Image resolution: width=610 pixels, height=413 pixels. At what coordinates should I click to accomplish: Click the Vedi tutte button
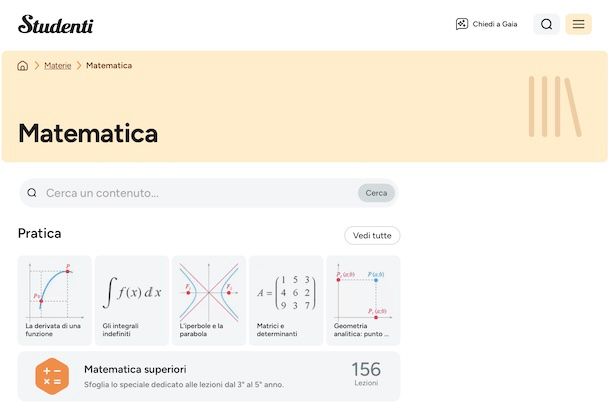pyautogui.click(x=372, y=236)
